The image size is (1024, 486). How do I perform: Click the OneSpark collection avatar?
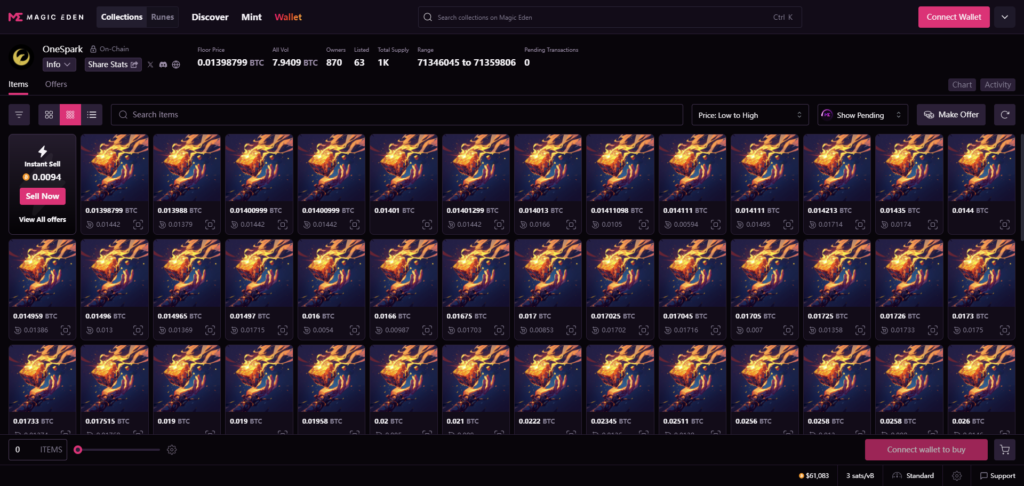(23, 57)
